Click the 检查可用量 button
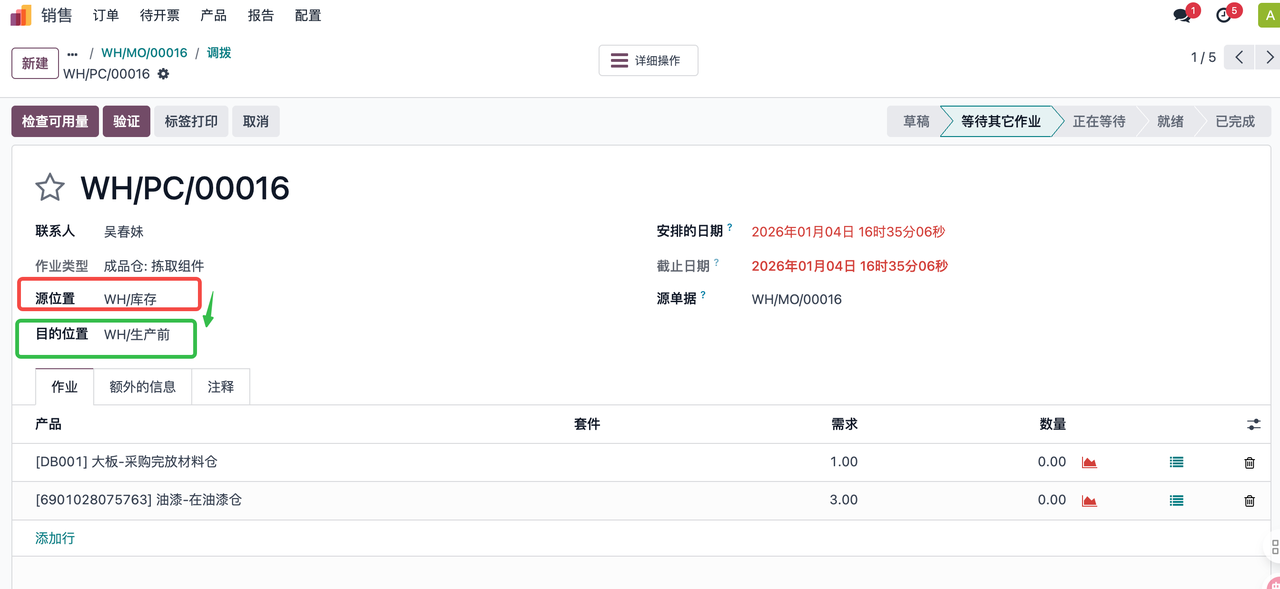The height and width of the screenshot is (589, 1280). point(55,121)
